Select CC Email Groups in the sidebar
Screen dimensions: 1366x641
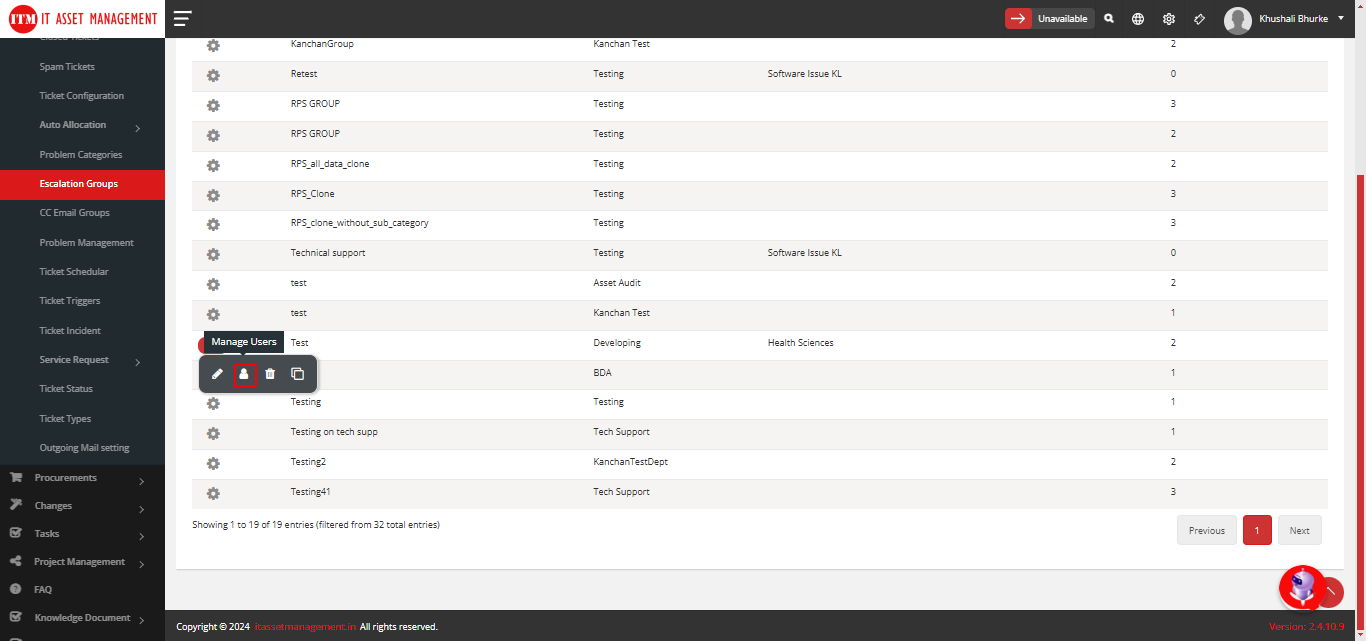(x=75, y=213)
